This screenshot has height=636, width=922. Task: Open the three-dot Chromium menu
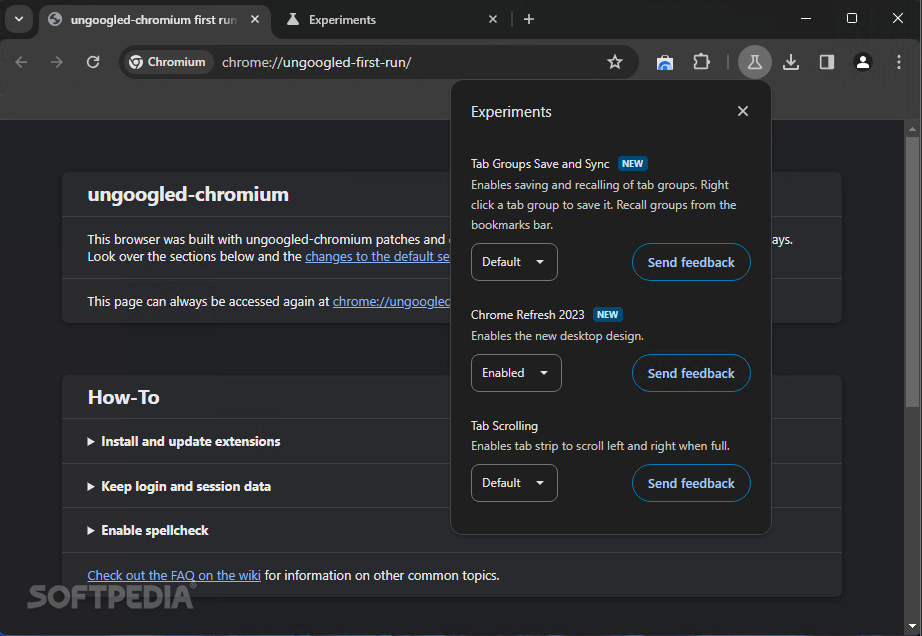tap(898, 62)
